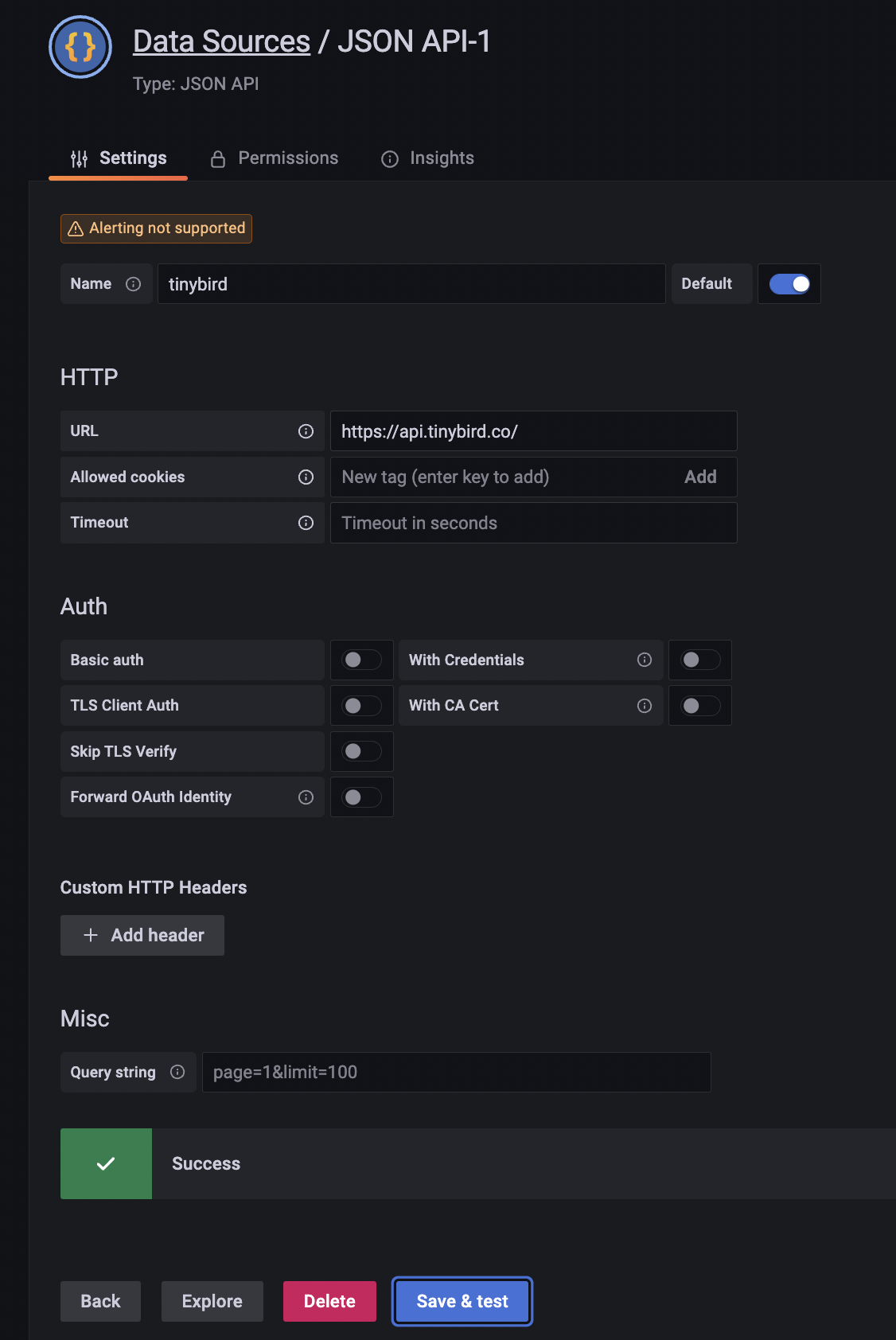Enable the Skip TLS Verify switch
Image resolution: width=896 pixels, height=1340 pixels.
point(361,751)
